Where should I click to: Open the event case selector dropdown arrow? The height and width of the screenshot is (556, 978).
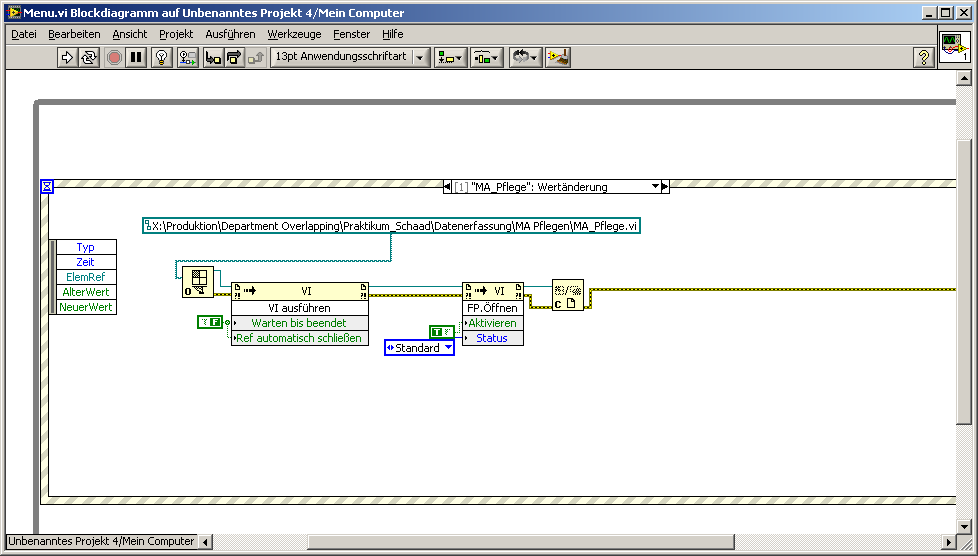[x=655, y=187]
